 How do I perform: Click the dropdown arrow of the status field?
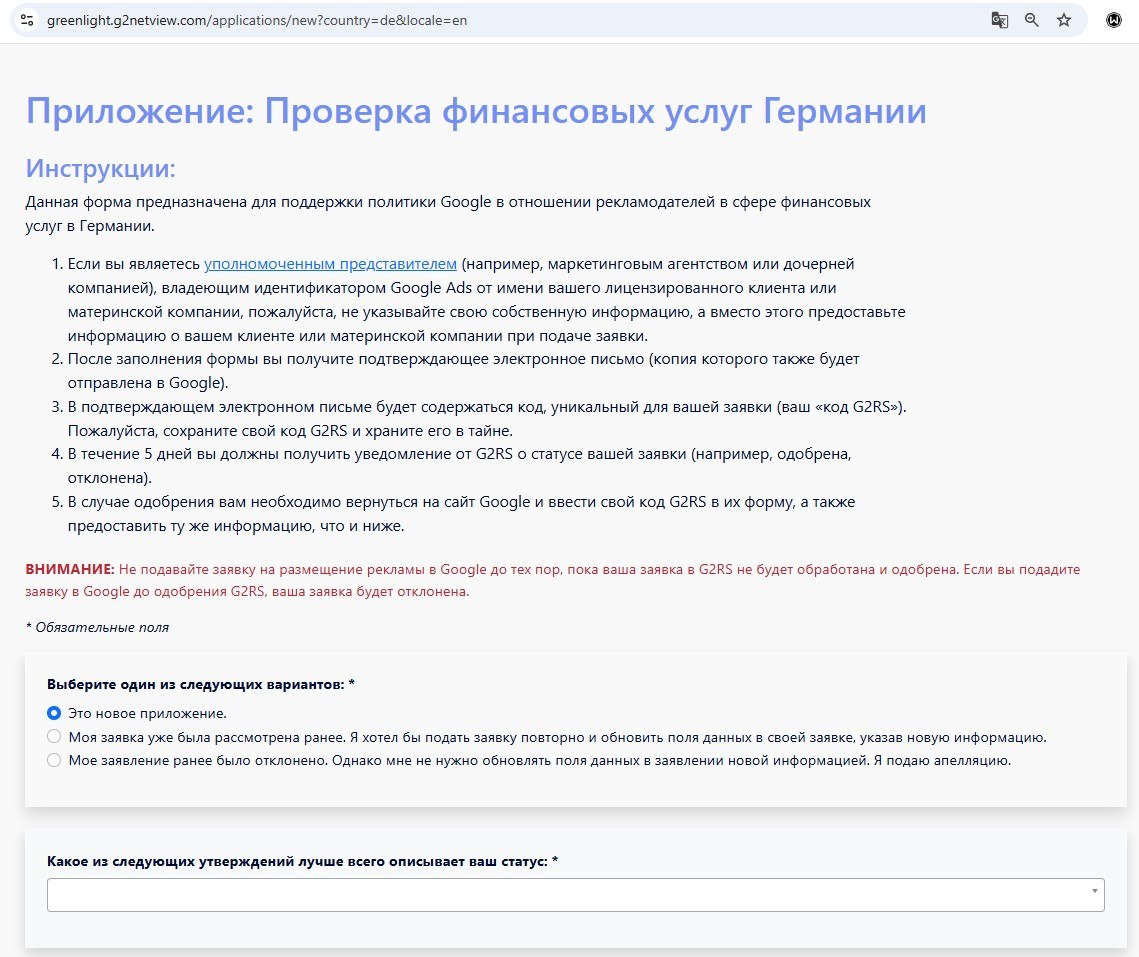tap(1094, 891)
